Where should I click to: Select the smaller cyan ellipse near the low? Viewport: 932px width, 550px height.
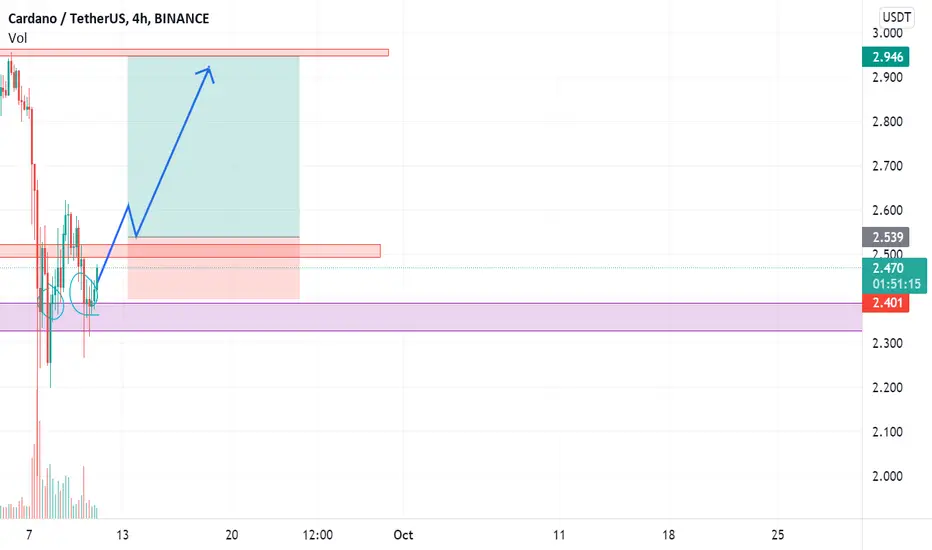tap(52, 301)
